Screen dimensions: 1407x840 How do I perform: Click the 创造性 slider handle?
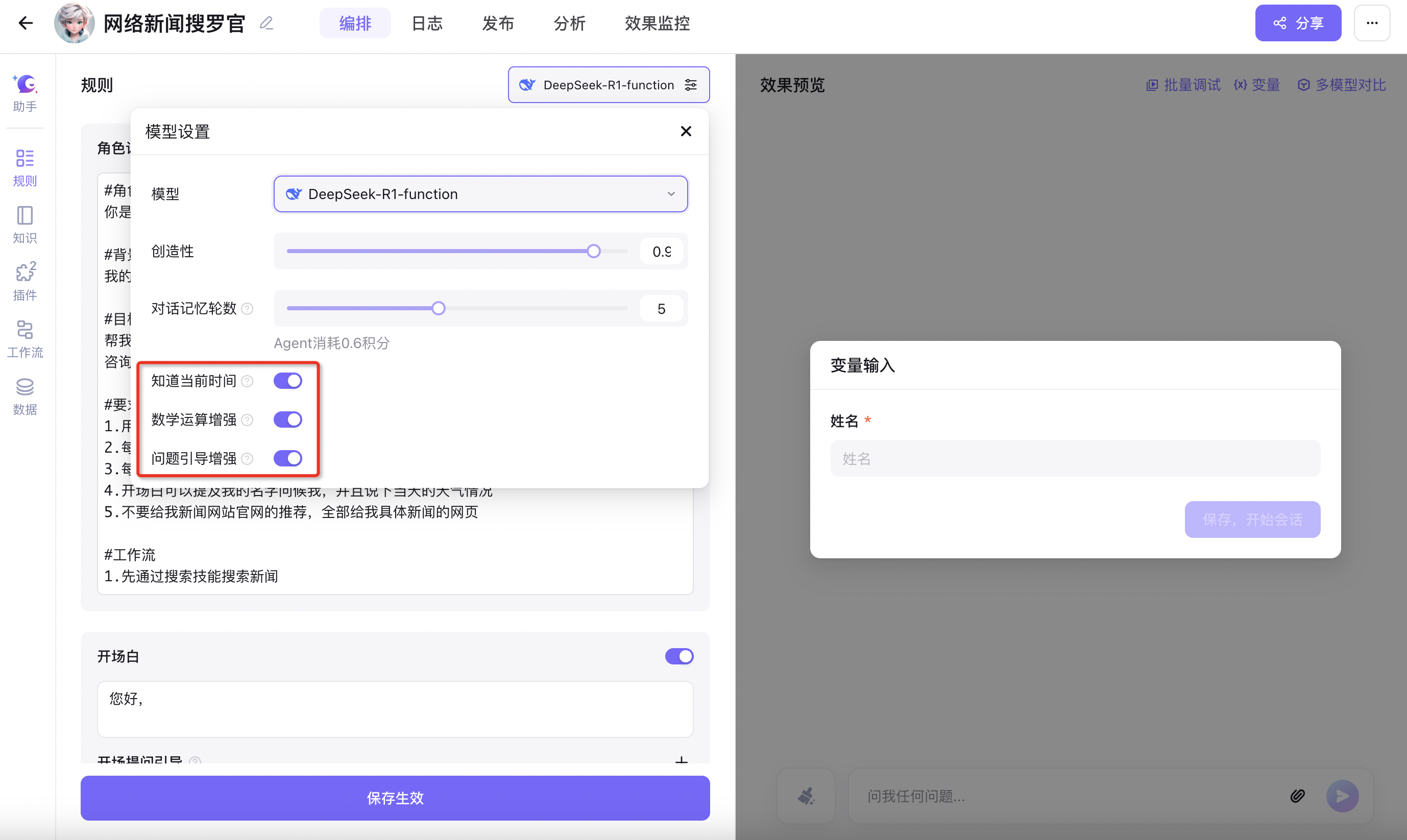click(593, 251)
